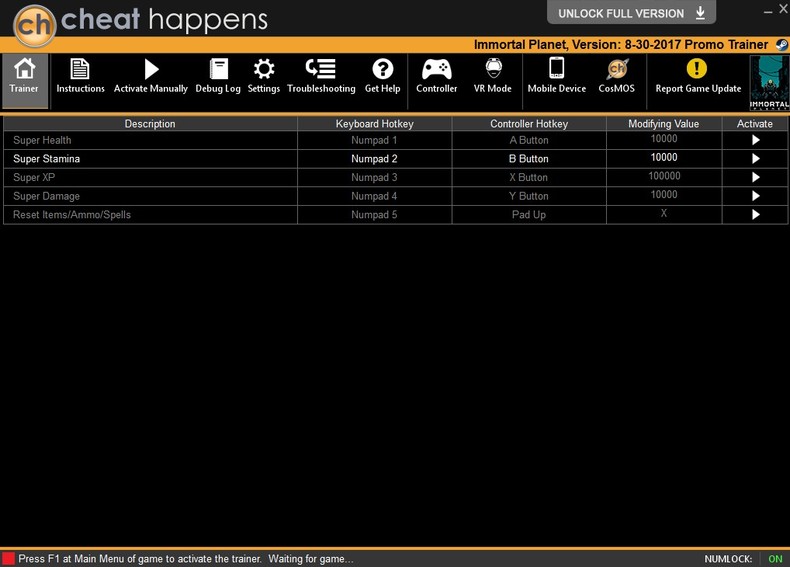The image size is (790, 567).
Task: Click the Pad Up controller cell
Action: click(529, 215)
